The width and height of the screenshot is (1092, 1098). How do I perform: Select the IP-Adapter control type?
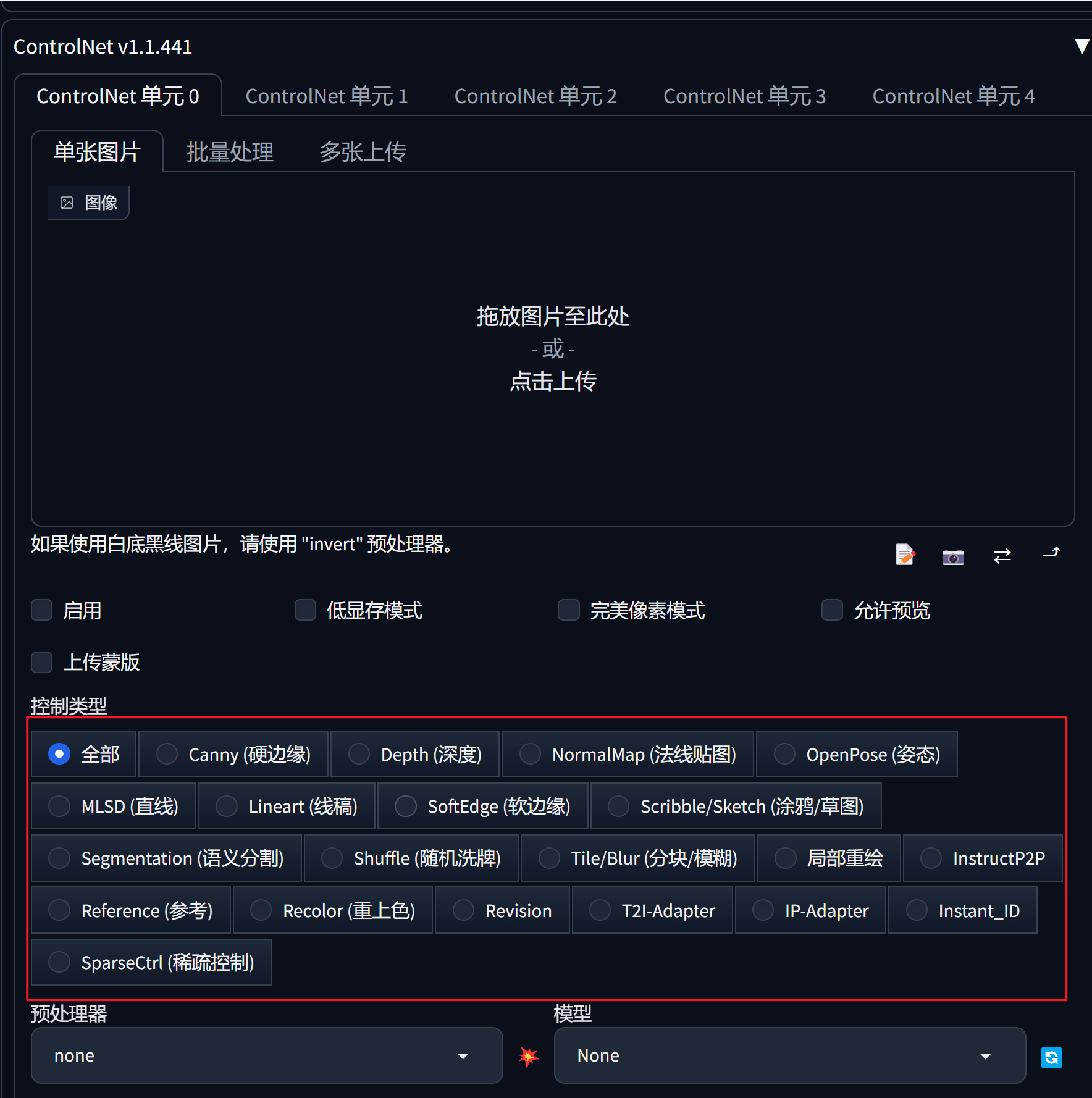pyautogui.click(x=810, y=910)
